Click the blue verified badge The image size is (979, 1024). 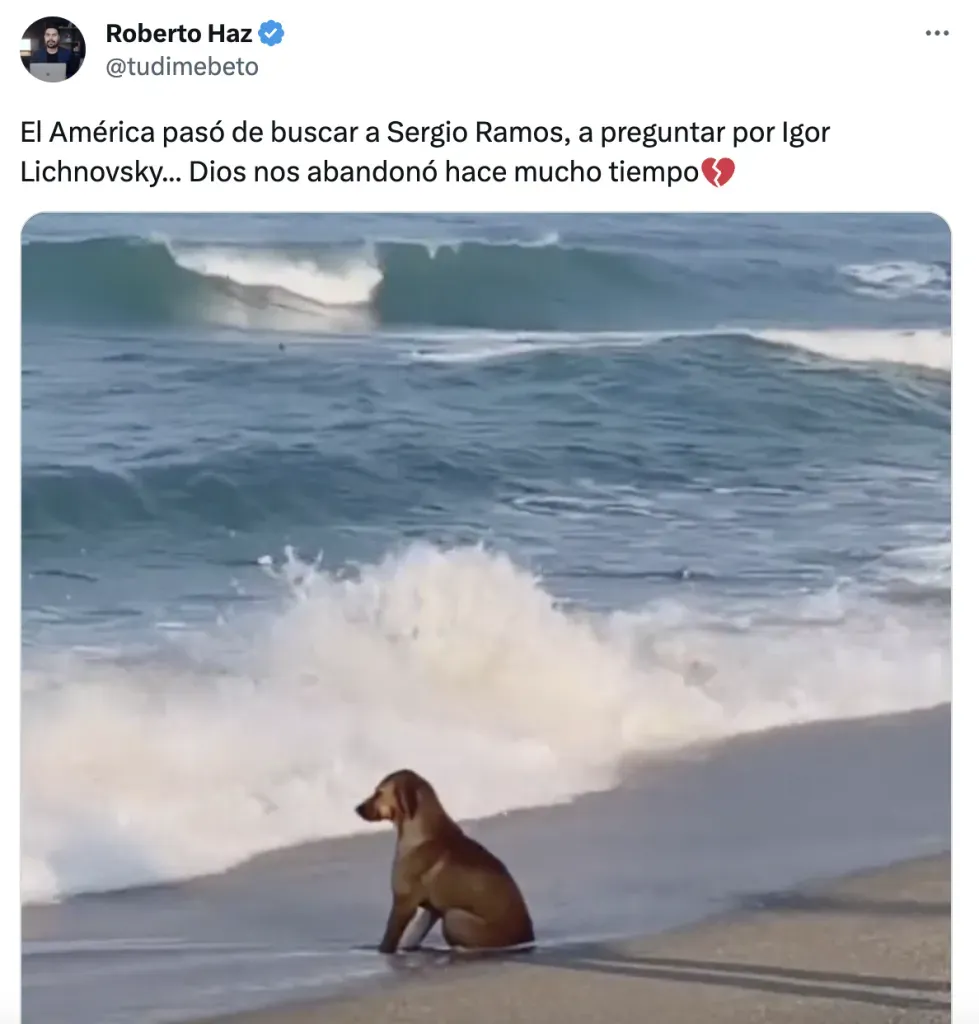click(271, 33)
